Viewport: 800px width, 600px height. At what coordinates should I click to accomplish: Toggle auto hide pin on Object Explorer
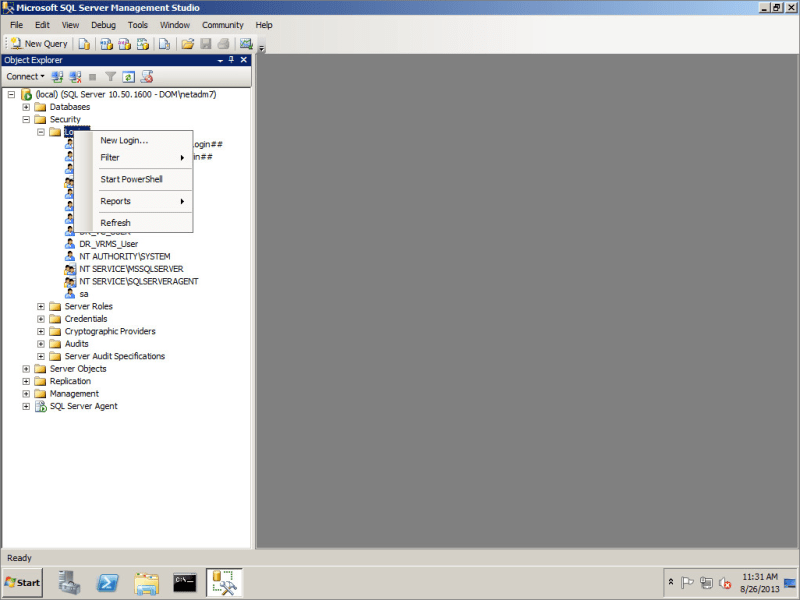point(231,60)
